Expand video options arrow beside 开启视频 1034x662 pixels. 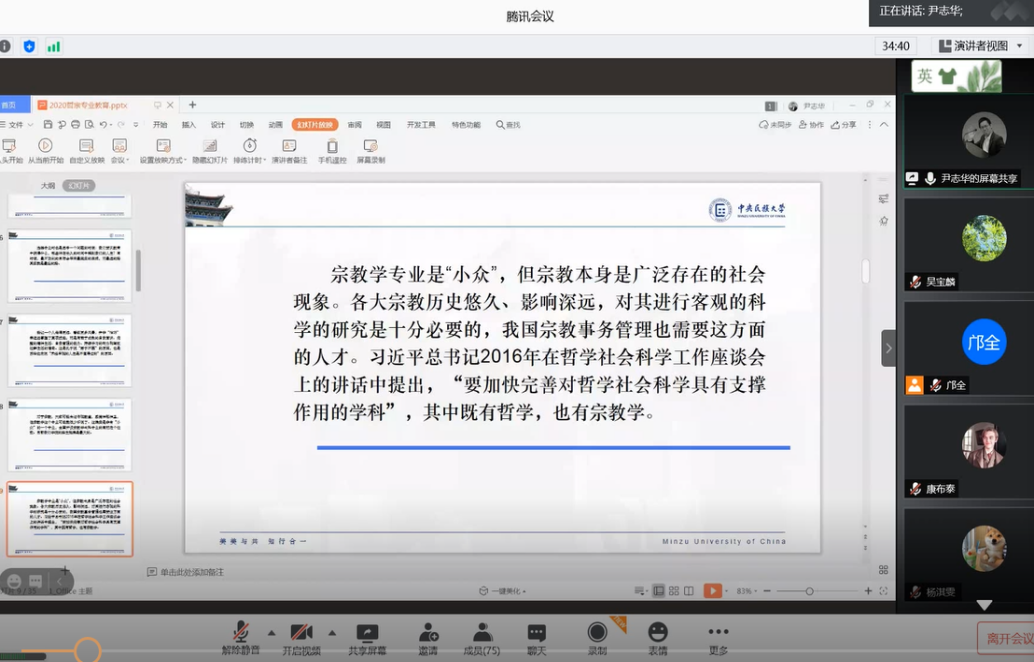pyautogui.click(x=332, y=632)
